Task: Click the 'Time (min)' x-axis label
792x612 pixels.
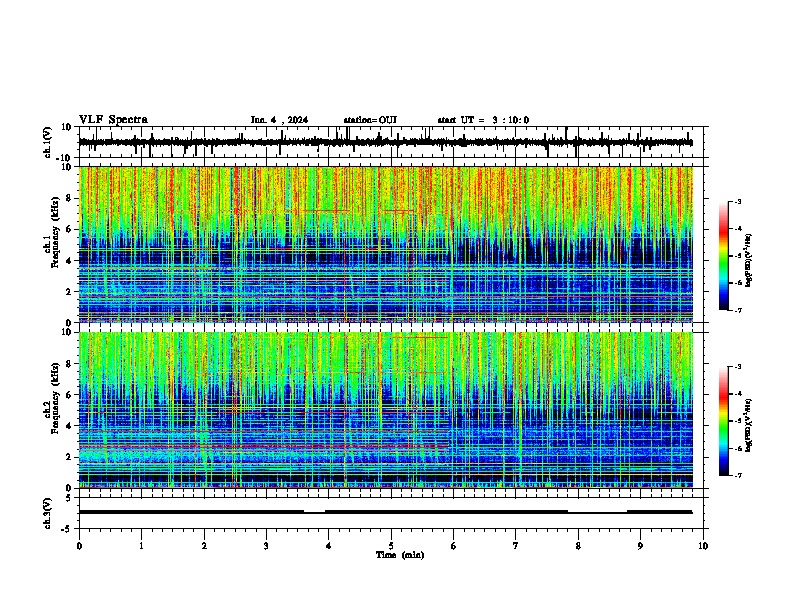Action: (400, 555)
